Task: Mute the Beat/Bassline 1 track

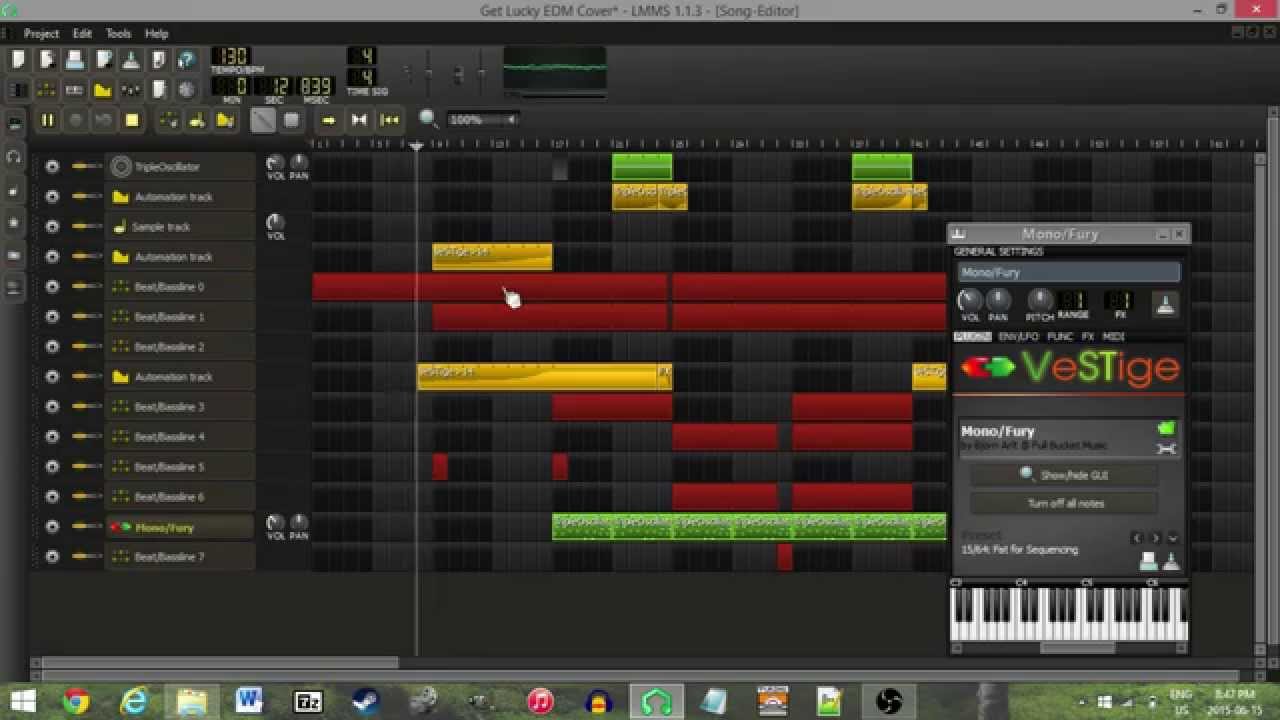Action: point(79,317)
